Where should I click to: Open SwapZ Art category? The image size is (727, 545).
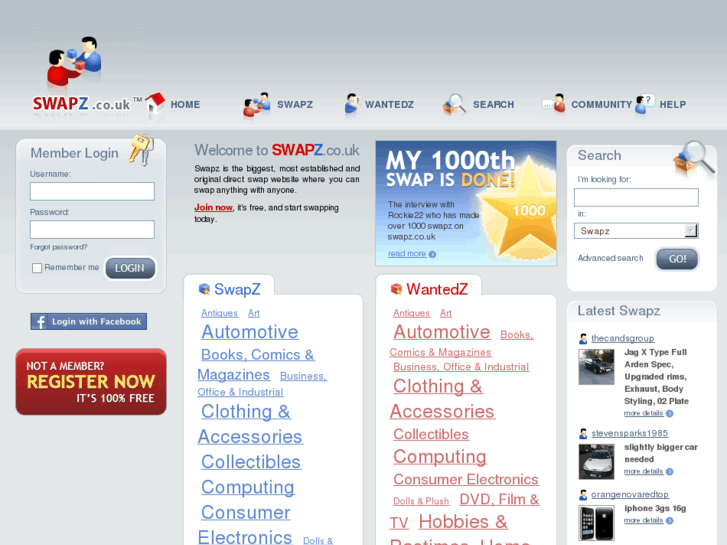pyautogui.click(x=254, y=313)
